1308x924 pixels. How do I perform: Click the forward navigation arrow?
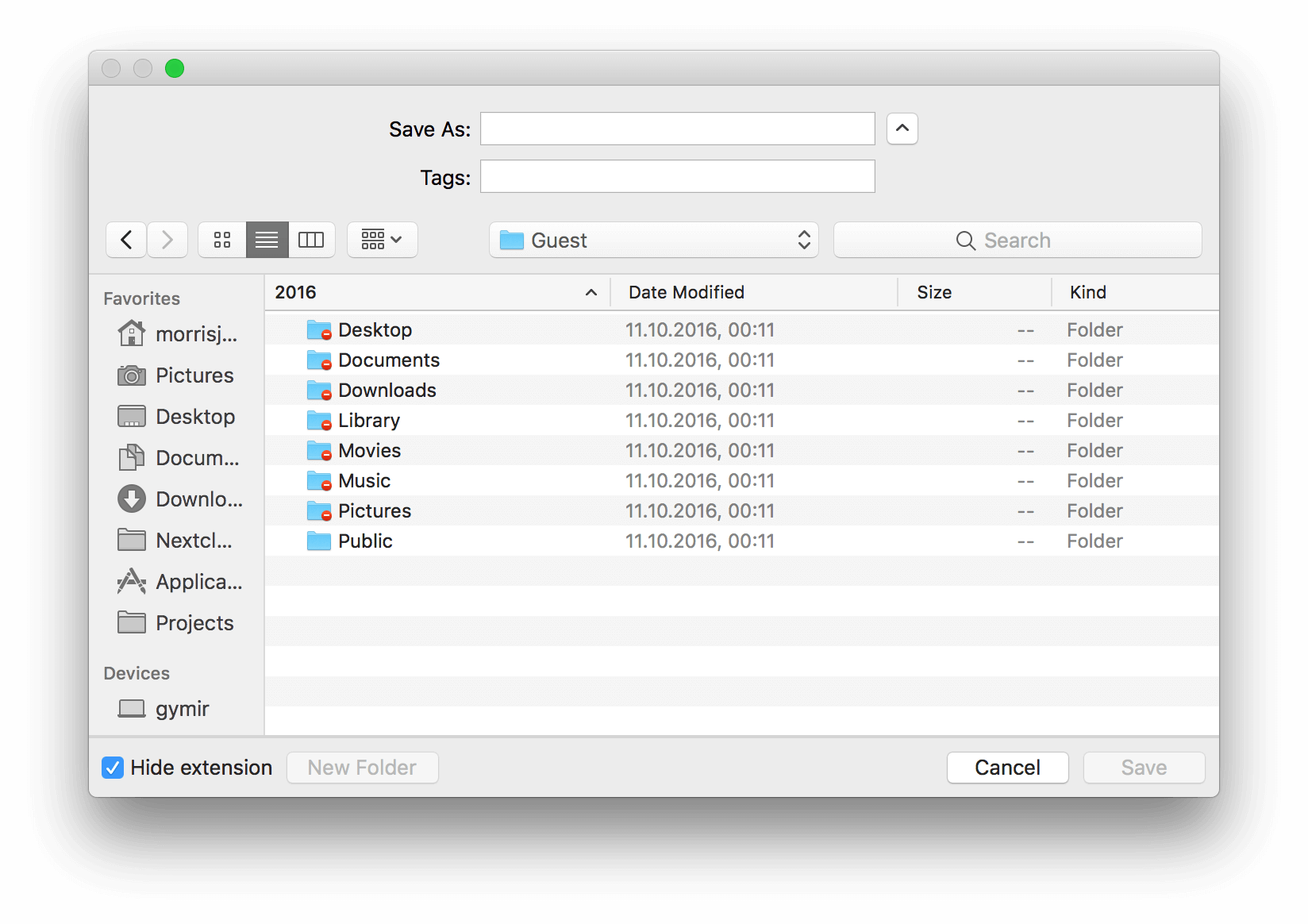coord(167,240)
